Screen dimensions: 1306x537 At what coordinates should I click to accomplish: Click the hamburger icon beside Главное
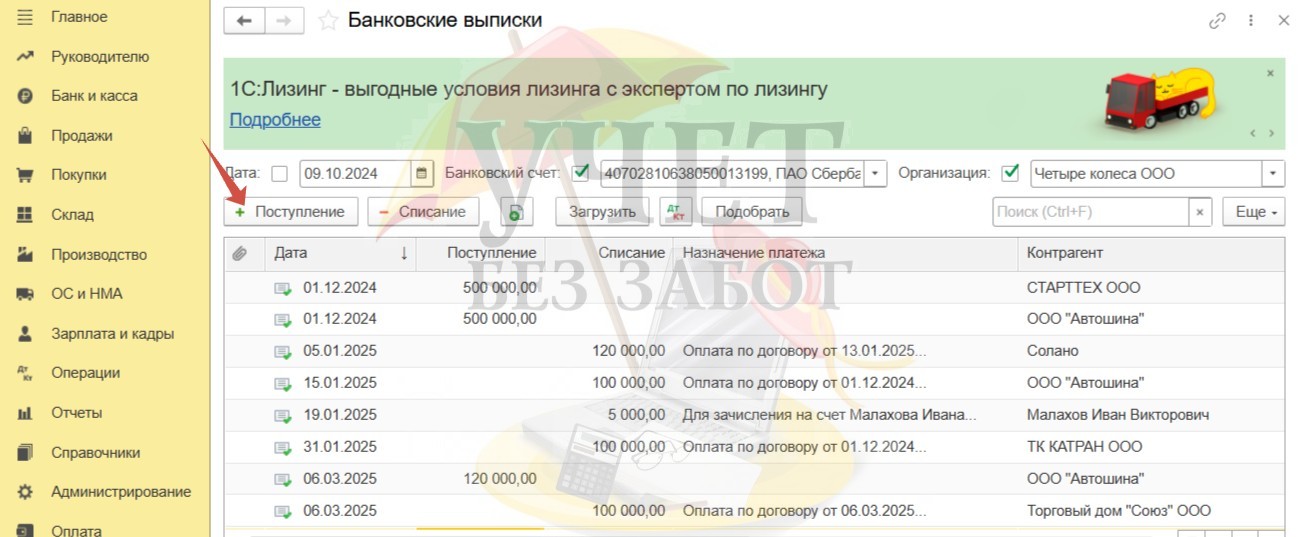(x=26, y=17)
